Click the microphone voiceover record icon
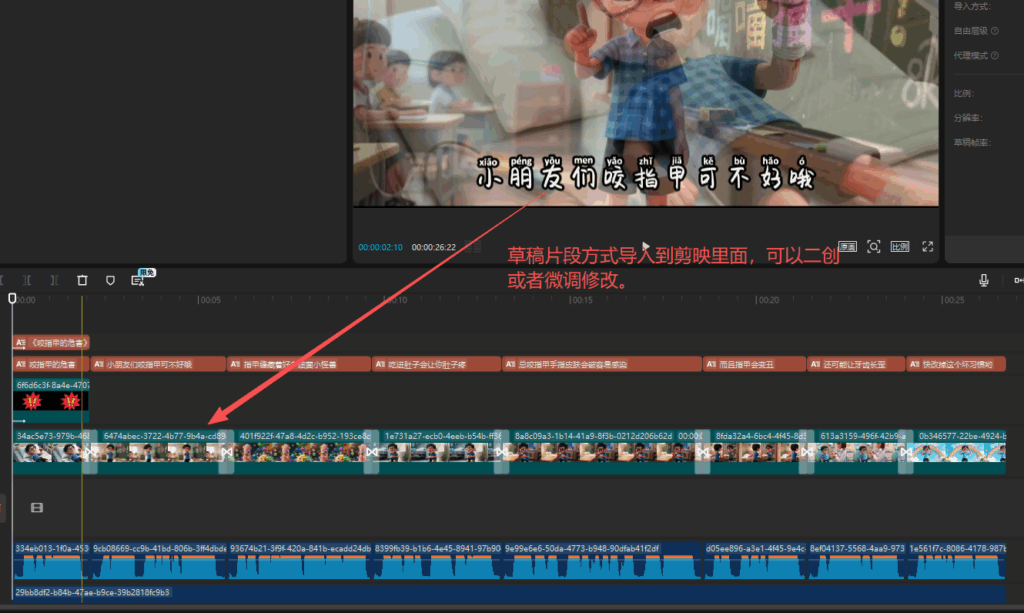The width and height of the screenshot is (1024, 613). (x=984, y=280)
